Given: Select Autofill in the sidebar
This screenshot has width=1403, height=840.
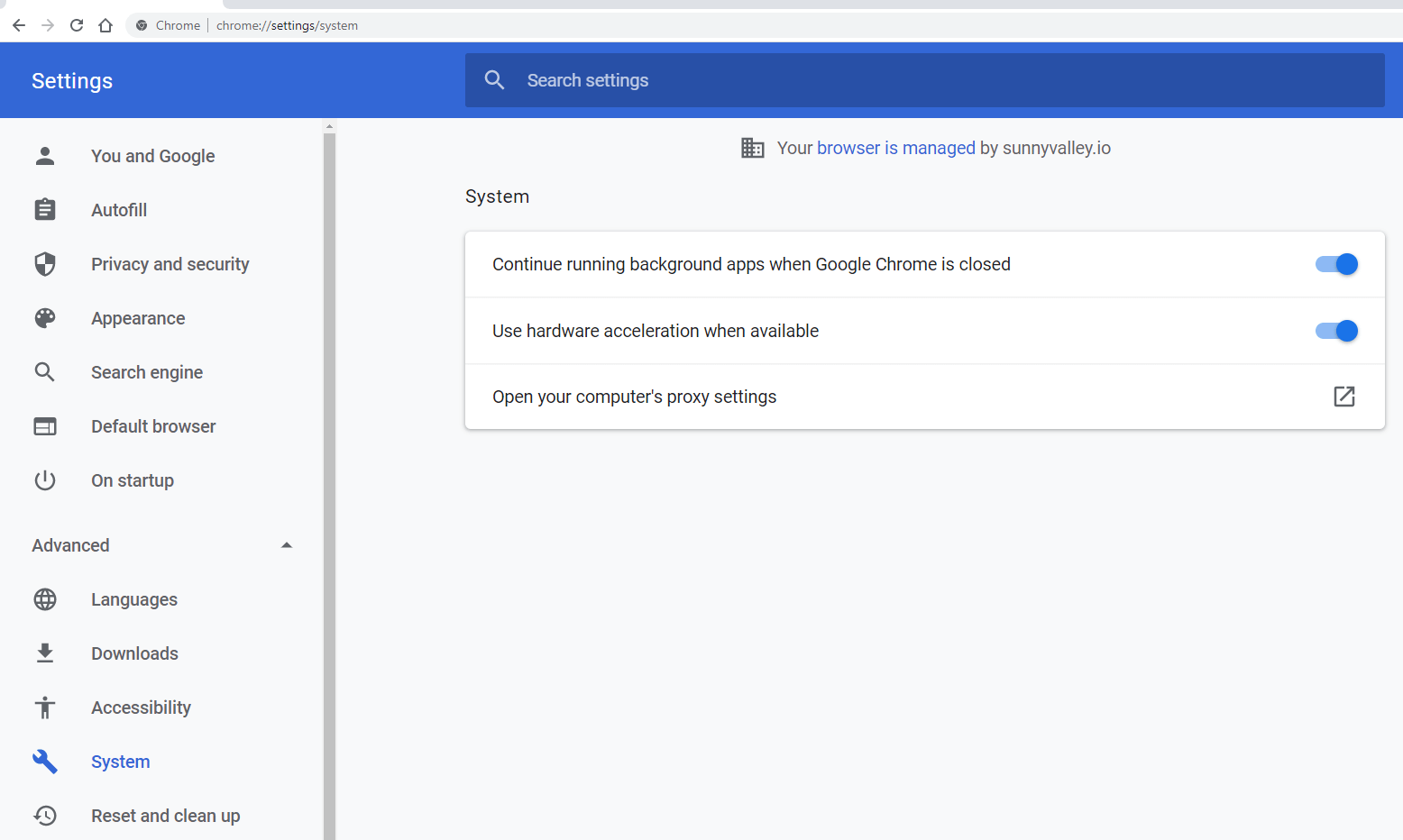Looking at the screenshot, I should tap(119, 210).
